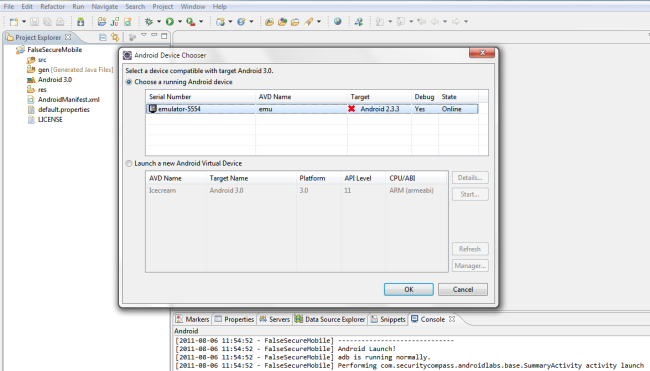The height and width of the screenshot is (371, 650).
Task: Open the File menu
Action: 9,7
